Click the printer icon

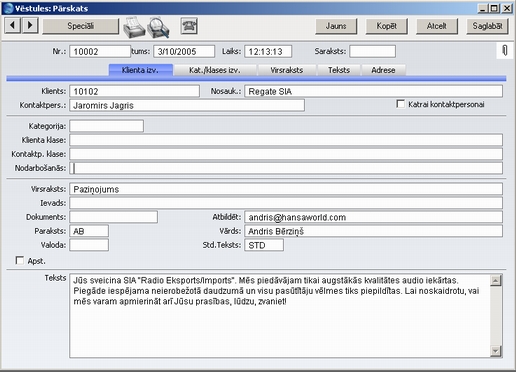tap(134, 27)
